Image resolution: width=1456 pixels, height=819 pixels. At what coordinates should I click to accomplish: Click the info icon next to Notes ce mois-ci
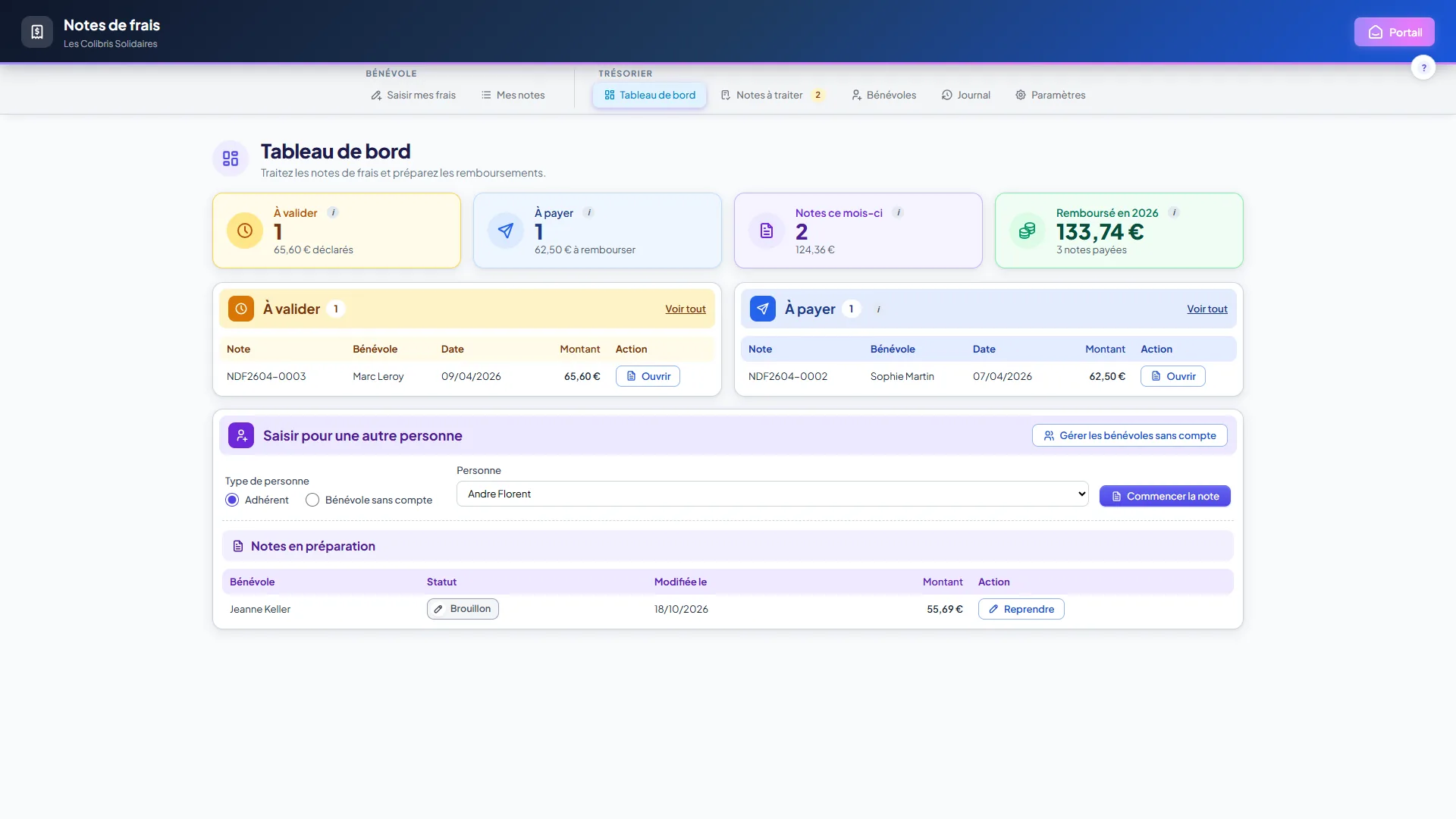pos(899,212)
